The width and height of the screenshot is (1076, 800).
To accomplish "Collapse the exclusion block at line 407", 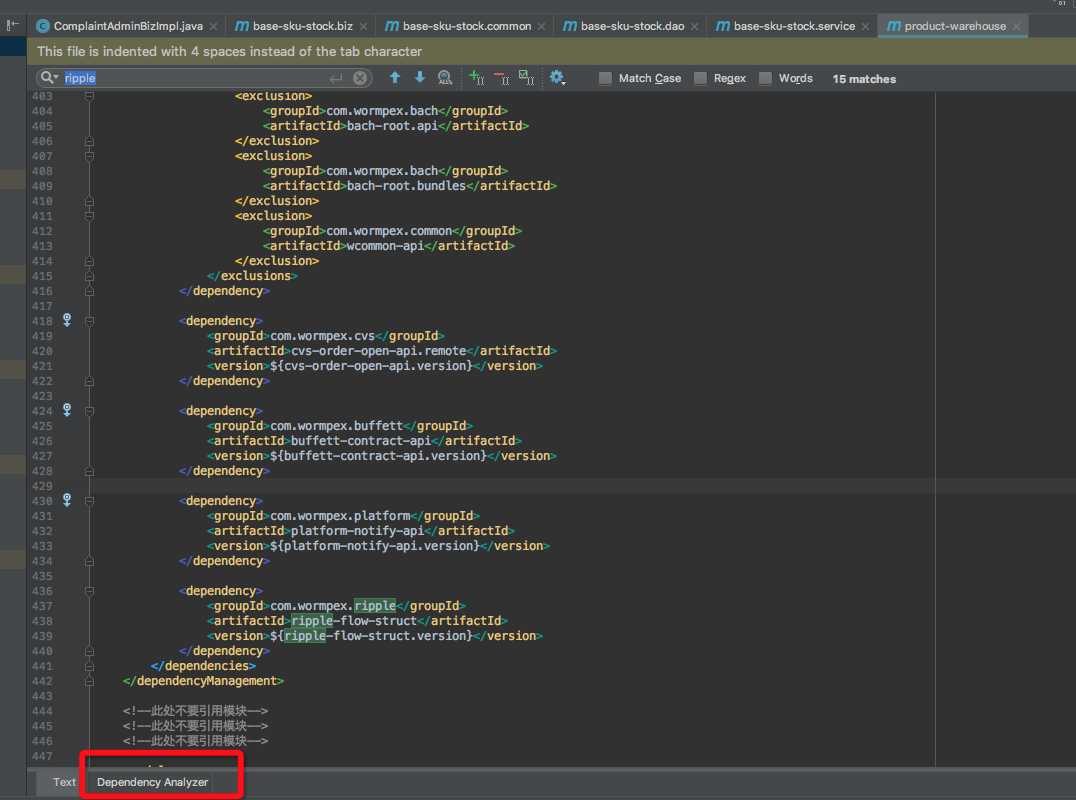I will coord(89,156).
